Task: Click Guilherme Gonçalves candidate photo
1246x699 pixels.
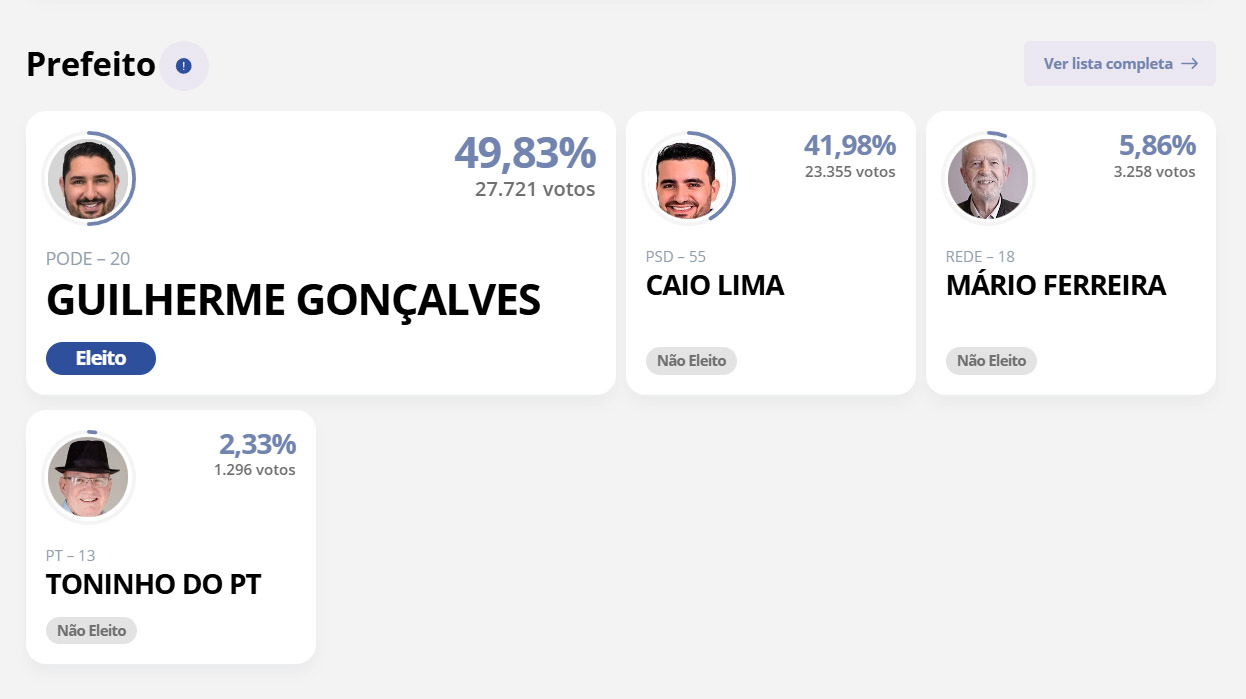Action: (89, 179)
